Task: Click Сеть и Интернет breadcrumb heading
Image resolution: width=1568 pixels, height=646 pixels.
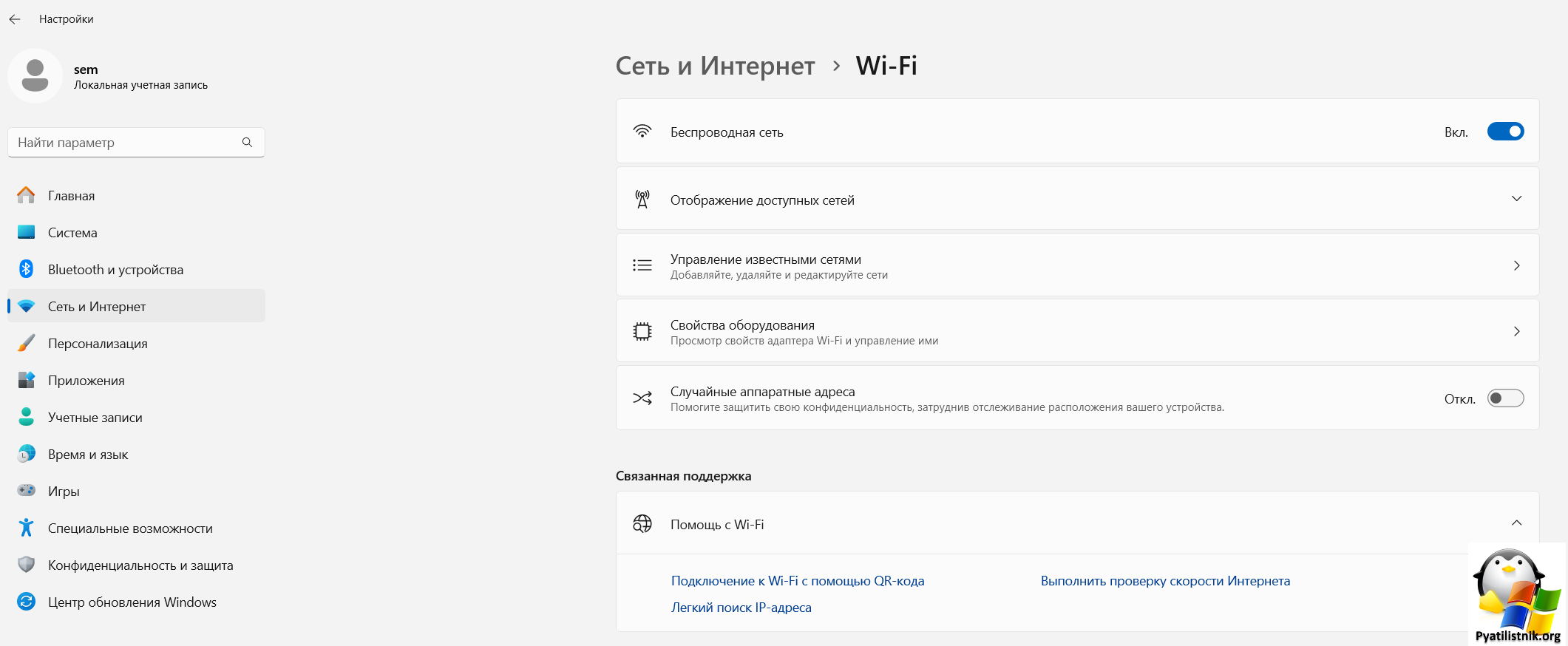Action: 715,66
